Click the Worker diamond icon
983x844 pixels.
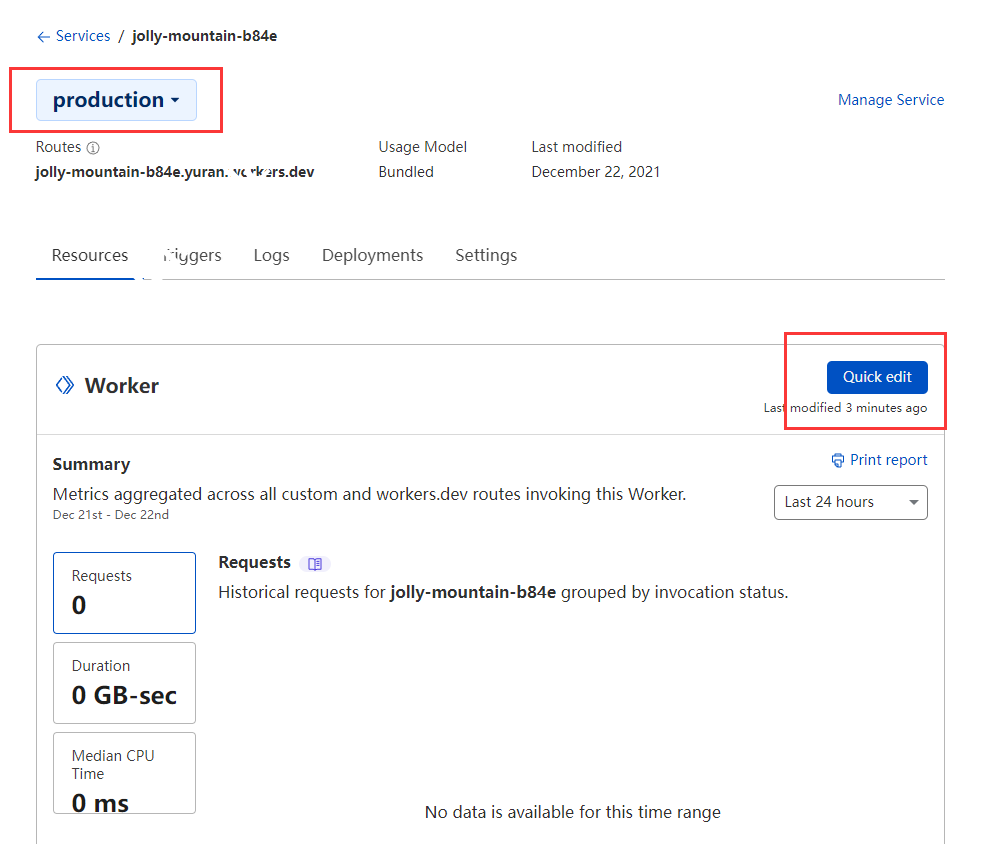(65, 385)
